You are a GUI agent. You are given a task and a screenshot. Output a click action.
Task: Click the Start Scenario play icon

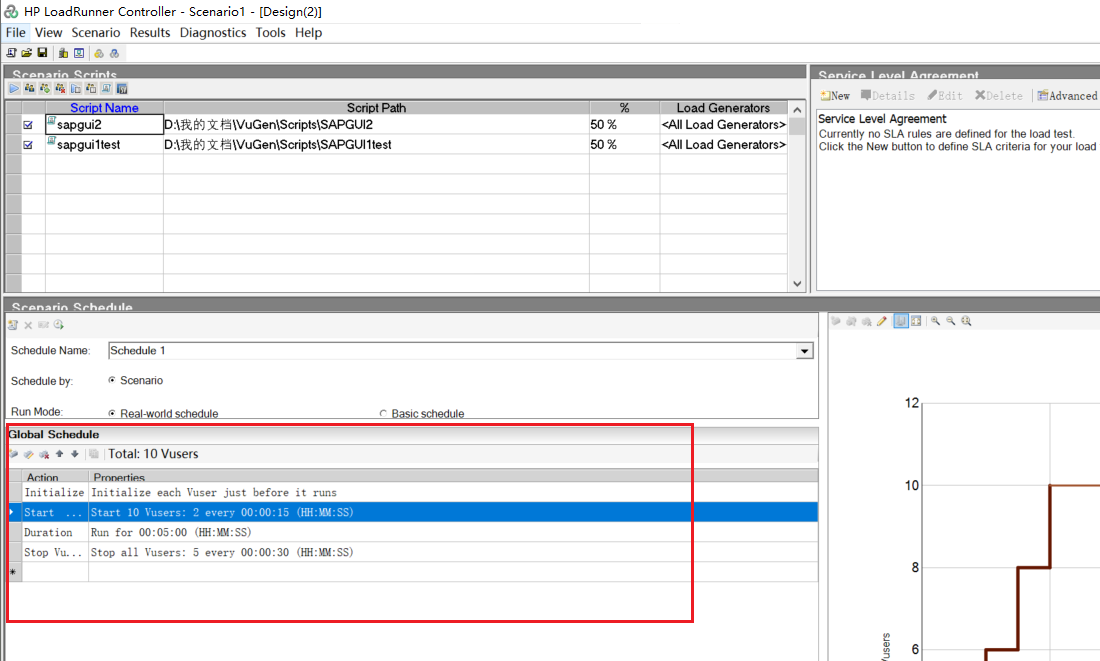[x=14, y=88]
